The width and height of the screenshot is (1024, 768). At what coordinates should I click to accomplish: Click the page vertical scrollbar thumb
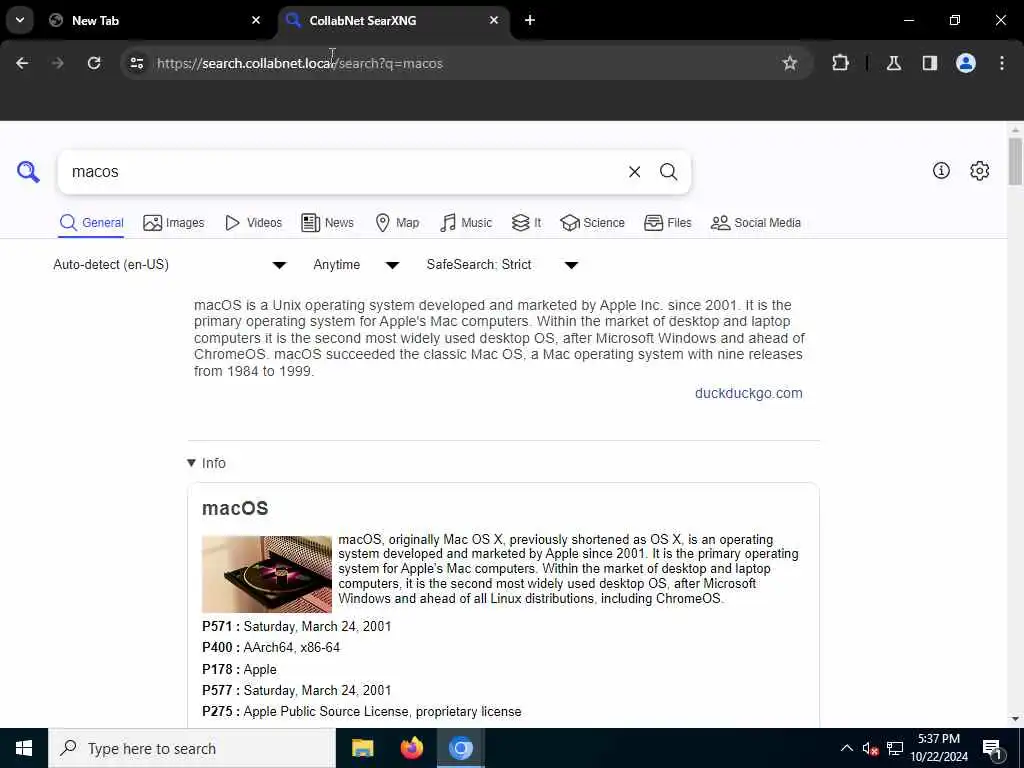[x=1015, y=161]
